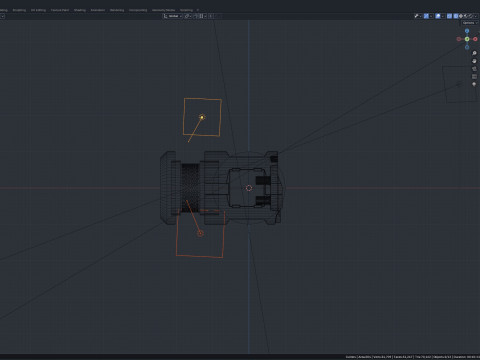This screenshot has width=480, height=360.
Task: Open the viewport shading options dropdown
Action: coord(476,16)
